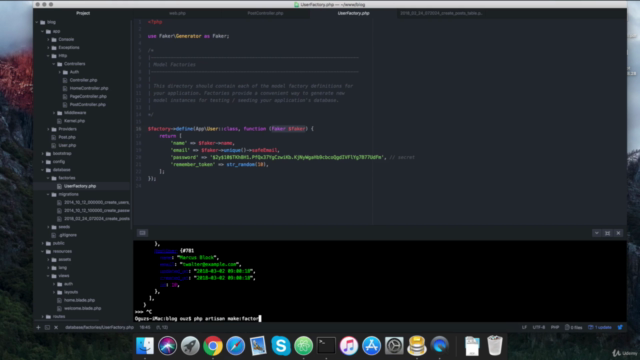
Task: Click the bird icon in the status bar
Action: (620, 327)
